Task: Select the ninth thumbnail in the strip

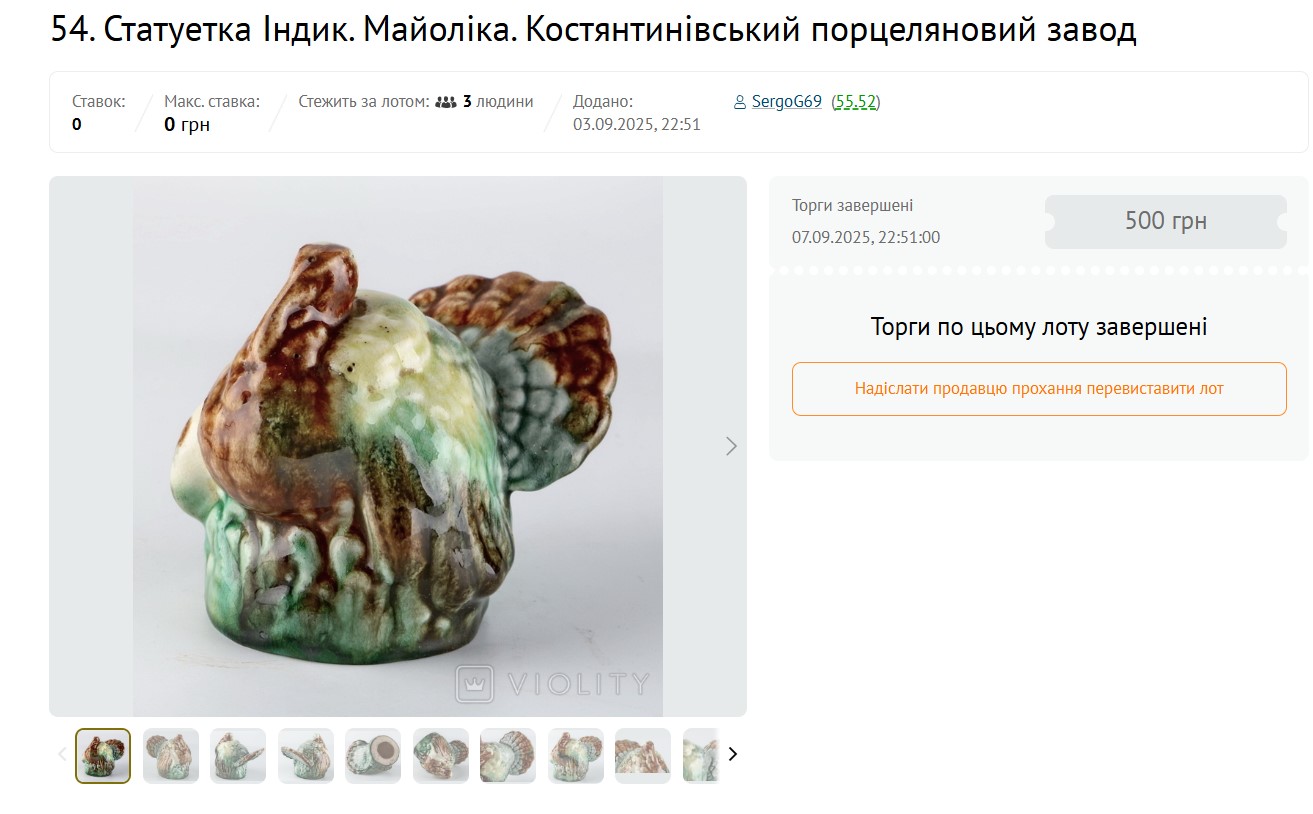Action: coord(643,756)
